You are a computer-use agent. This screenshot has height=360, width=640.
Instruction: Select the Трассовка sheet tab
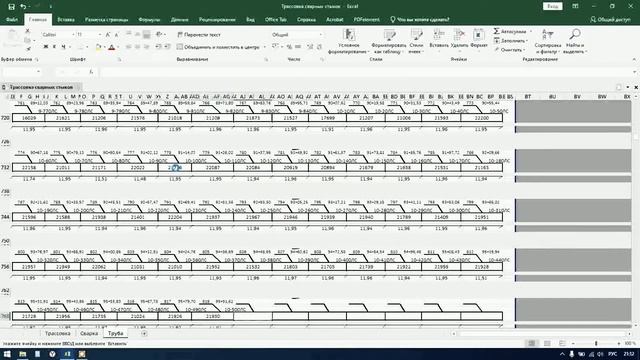click(58, 333)
